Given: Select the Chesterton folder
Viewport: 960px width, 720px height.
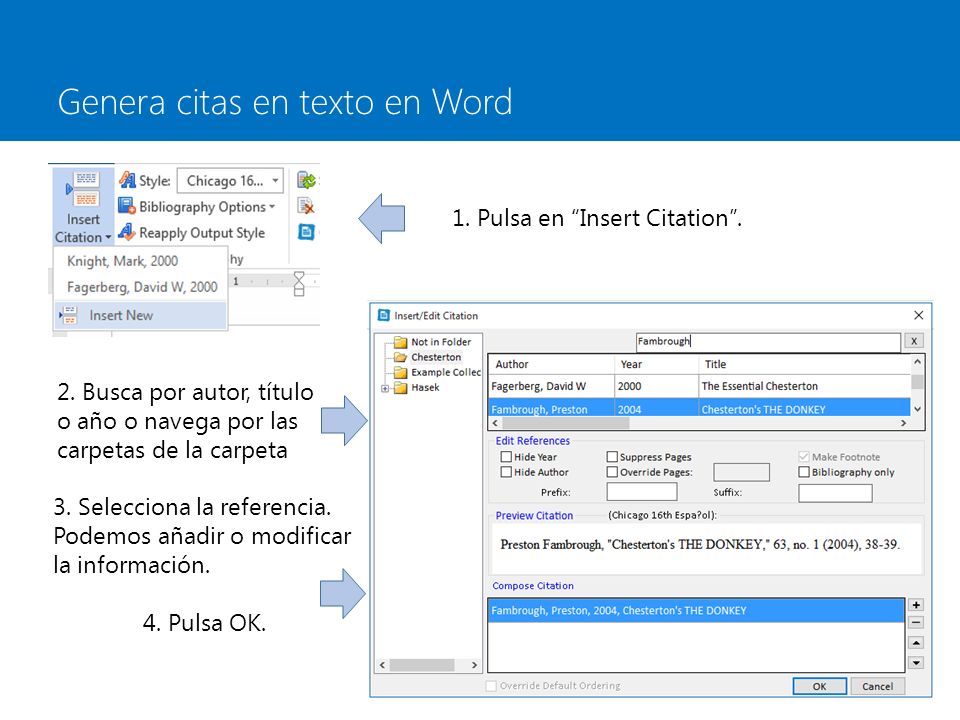Looking at the screenshot, I should click(x=436, y=357).
